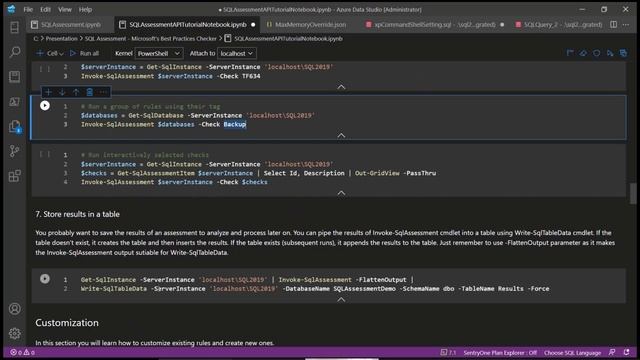Collapse the TF634 check cell
The height and width of the screenshot is (360, 640).
341,87
